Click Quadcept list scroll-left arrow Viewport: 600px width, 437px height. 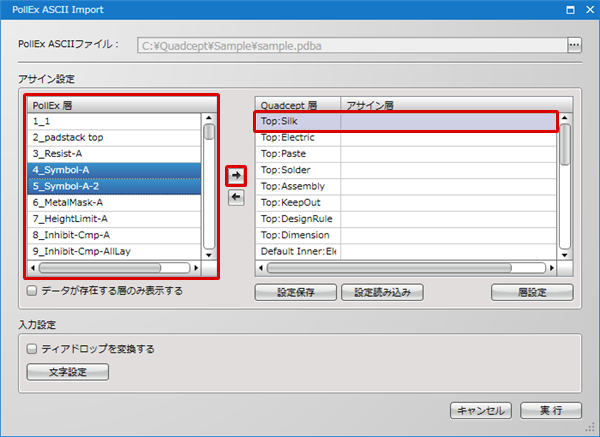[x=261, y=268]
